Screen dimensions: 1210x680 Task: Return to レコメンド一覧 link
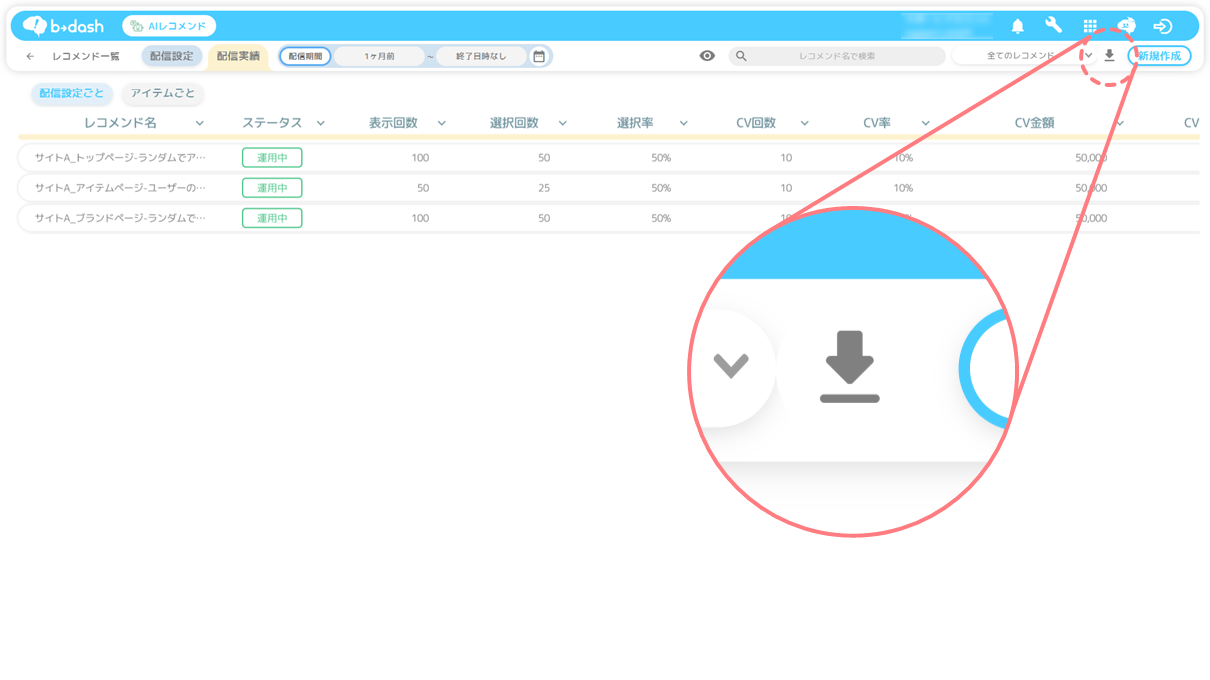[85, 56]
